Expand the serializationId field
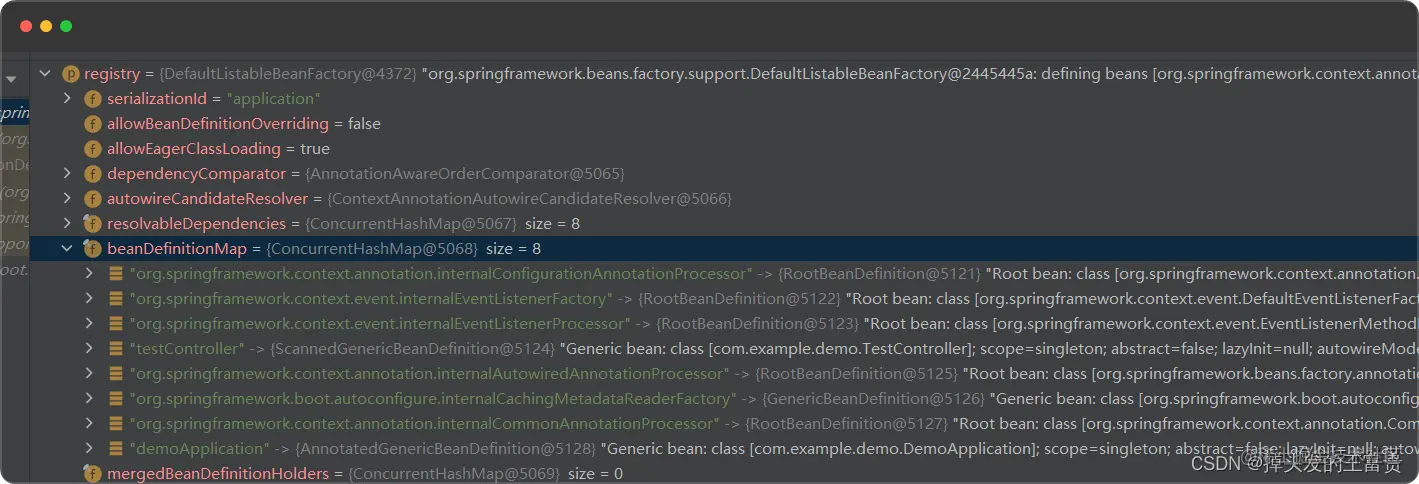 pos(67,99)
